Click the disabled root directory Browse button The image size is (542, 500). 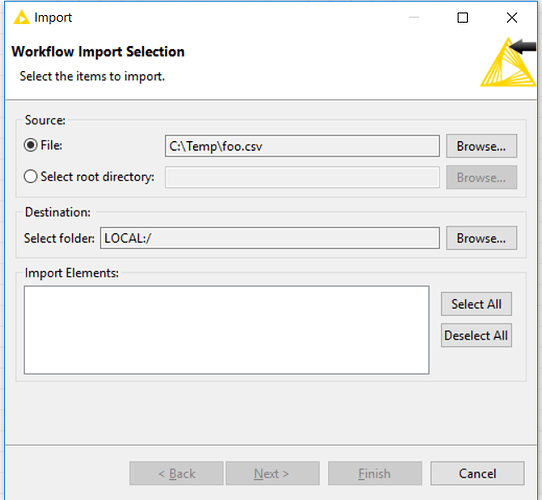point(481,177)
